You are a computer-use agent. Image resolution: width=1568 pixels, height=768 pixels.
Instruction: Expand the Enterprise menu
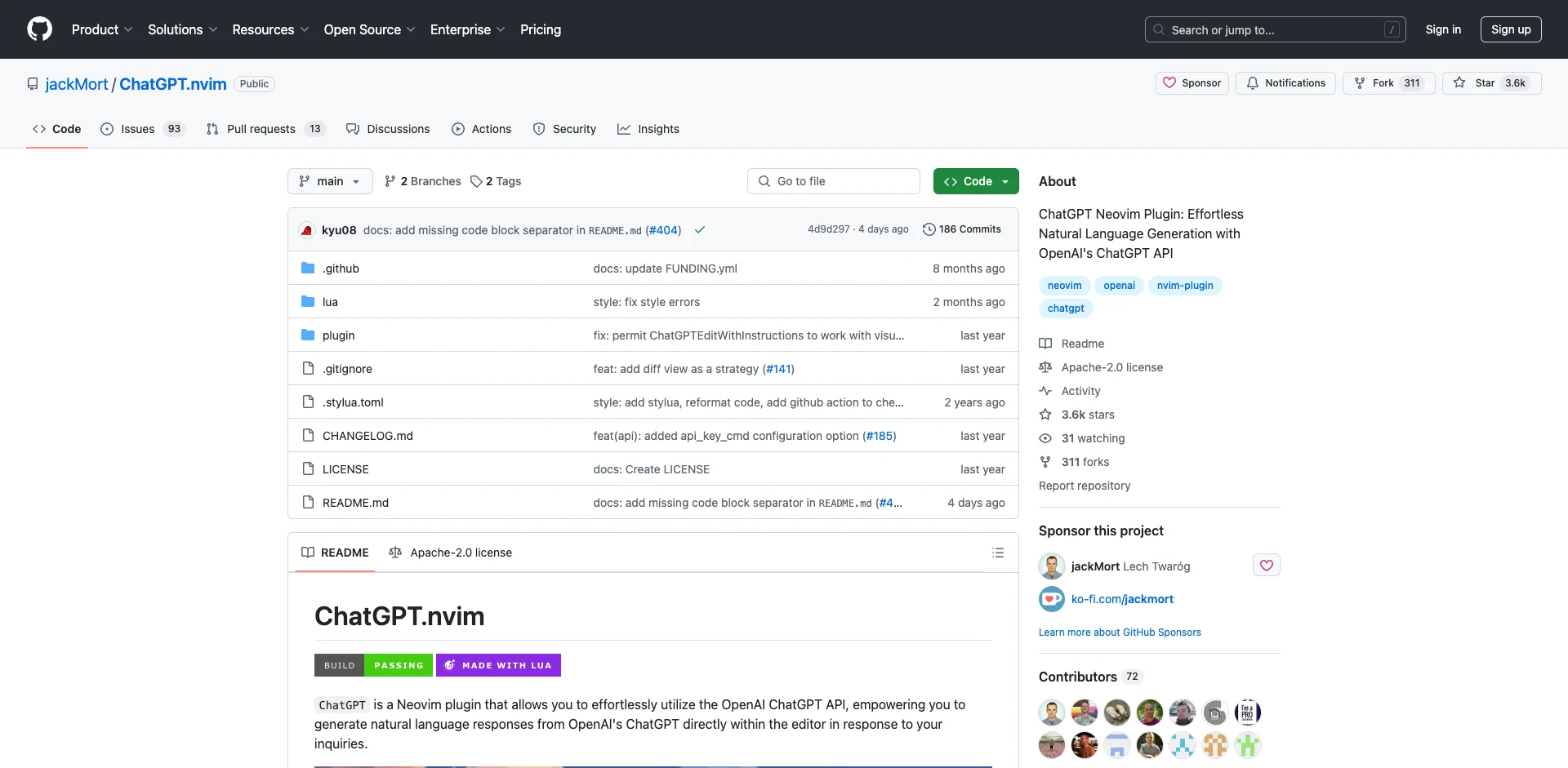[x=468, y=29]
